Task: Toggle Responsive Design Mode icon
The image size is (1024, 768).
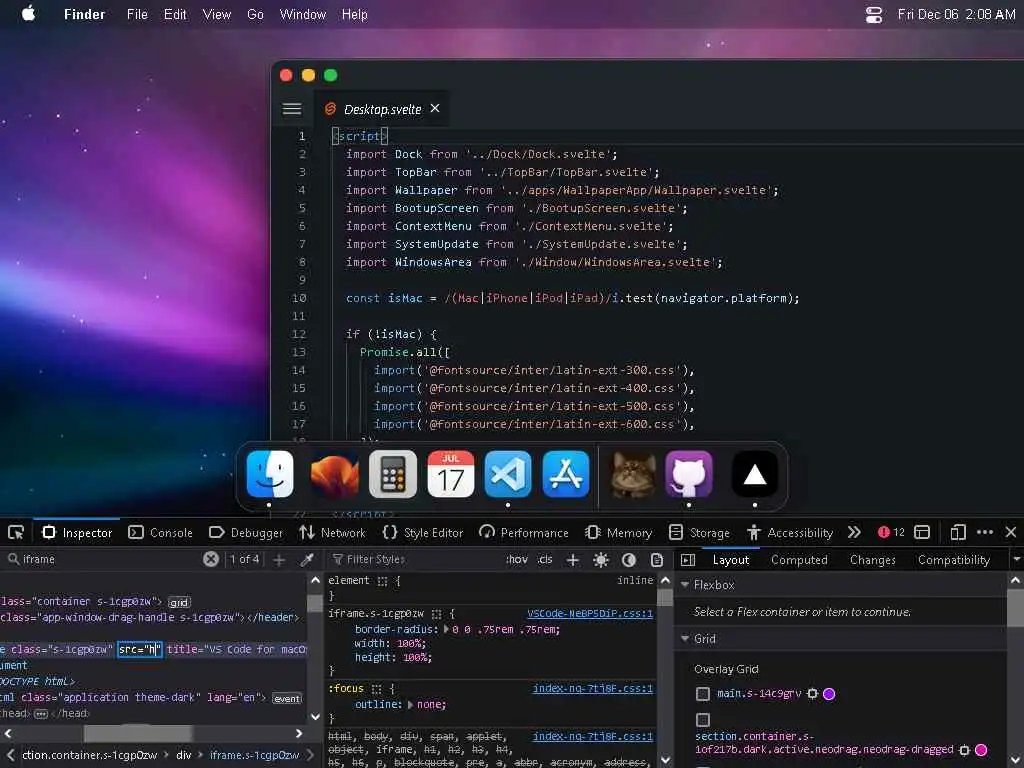Action: click(x=958, y=533)
